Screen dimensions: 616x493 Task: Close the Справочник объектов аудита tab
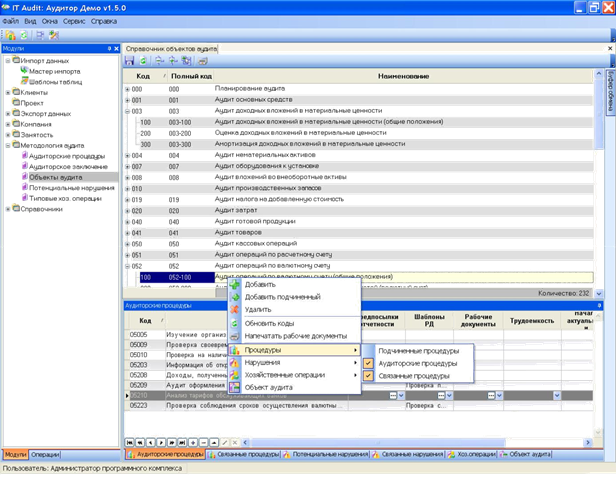pos(610,48)
